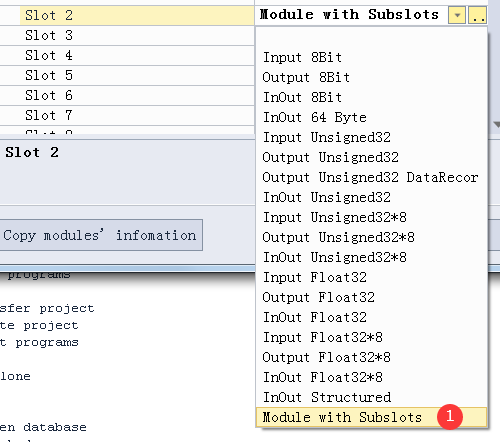Select Slot 5 row
The height and width of the screenshot is (442, 500).
(x=127, y=75)
